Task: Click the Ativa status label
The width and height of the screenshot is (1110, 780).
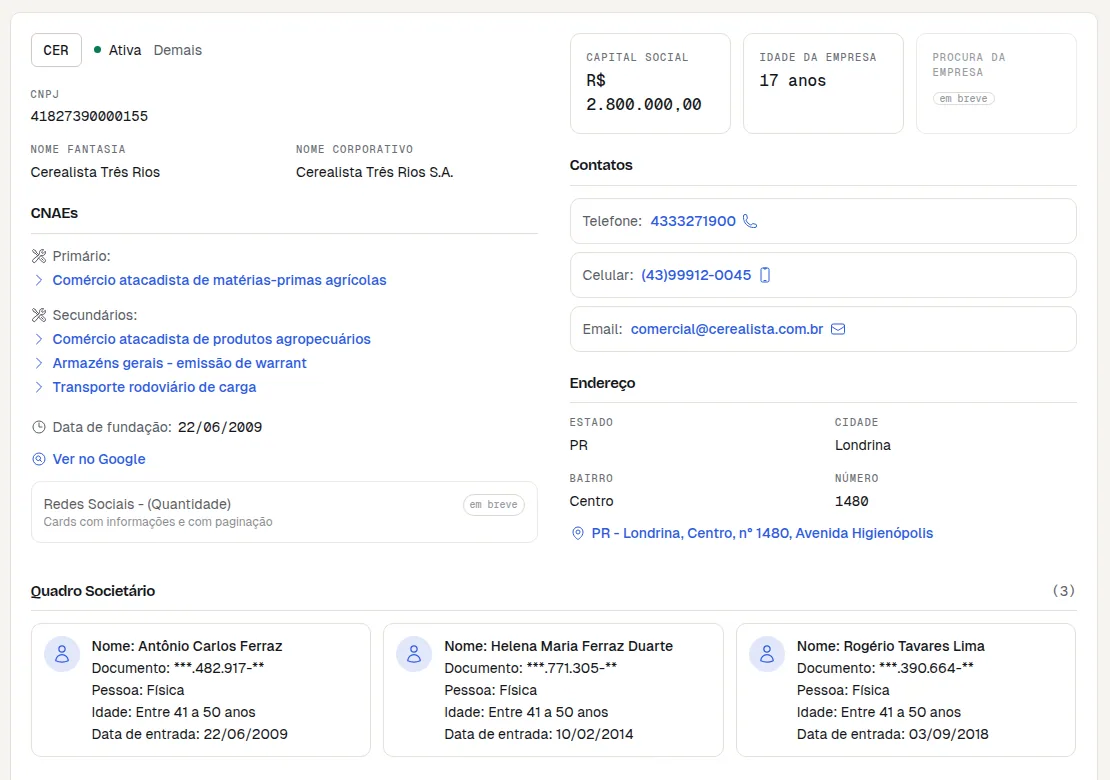Action: click(125, 50)
